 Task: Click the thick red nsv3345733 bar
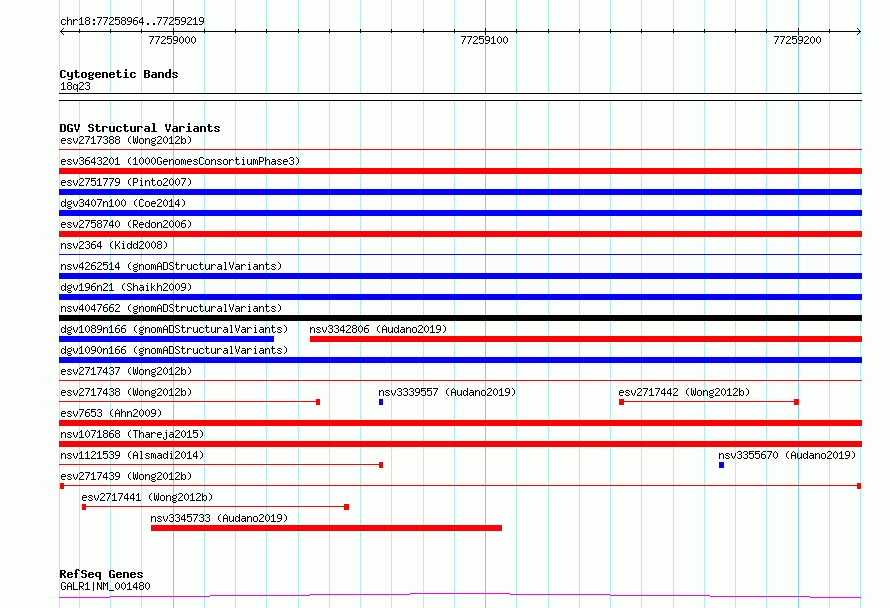pyautogui.click(x=326, y=528)
